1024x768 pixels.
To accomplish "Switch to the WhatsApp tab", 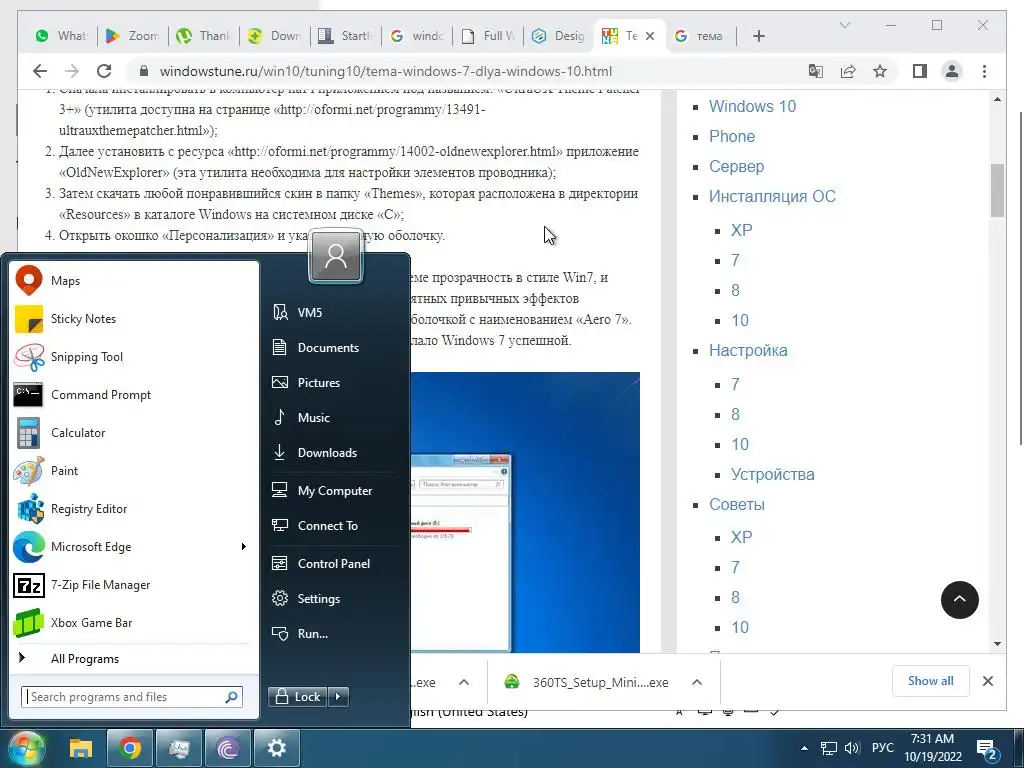I will 61,36.
